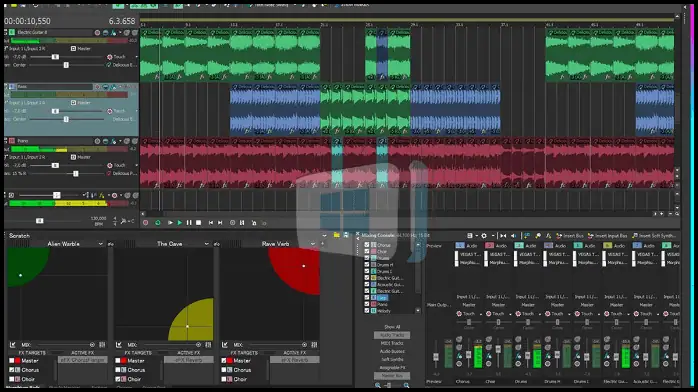Toggle Loop Playback in transport bar
Screen dimensions: 698x392
158,223
